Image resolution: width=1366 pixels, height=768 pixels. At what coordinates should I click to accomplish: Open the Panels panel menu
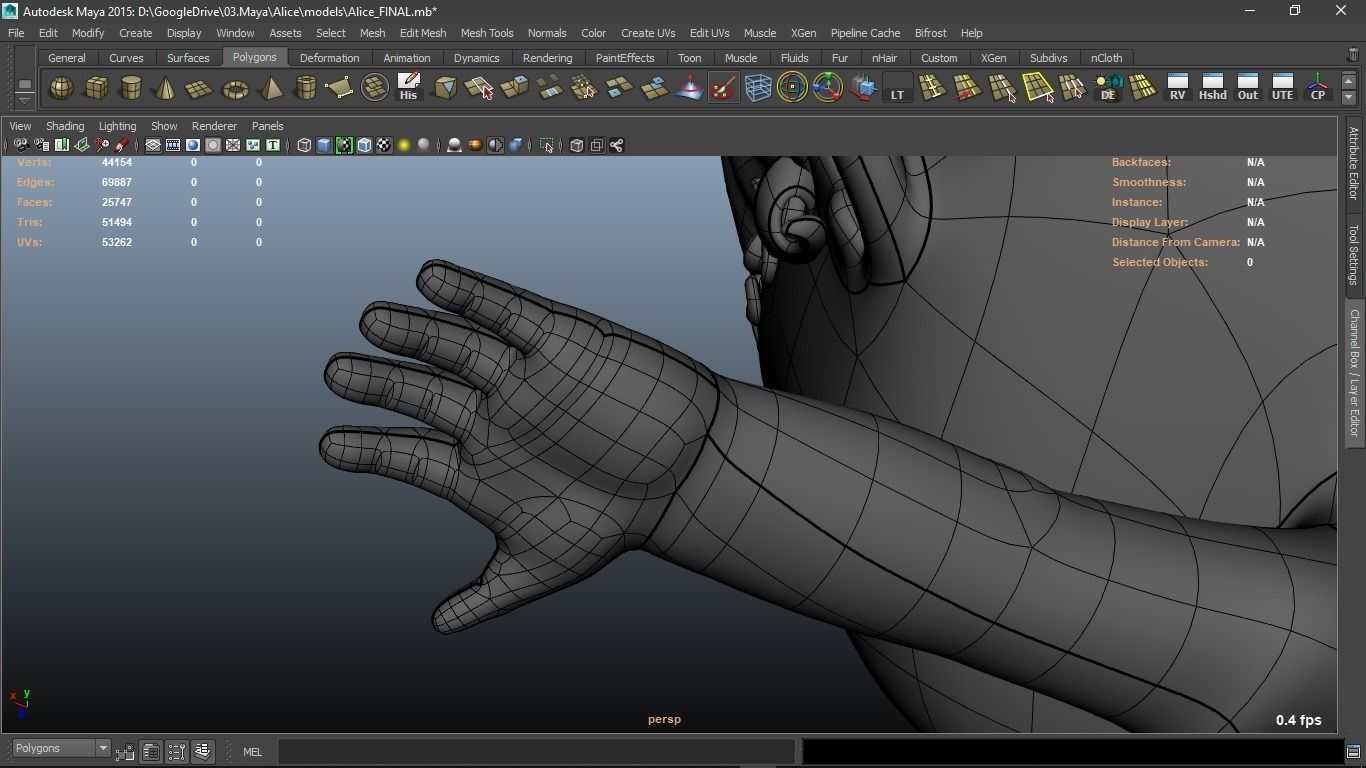point(268,126)
